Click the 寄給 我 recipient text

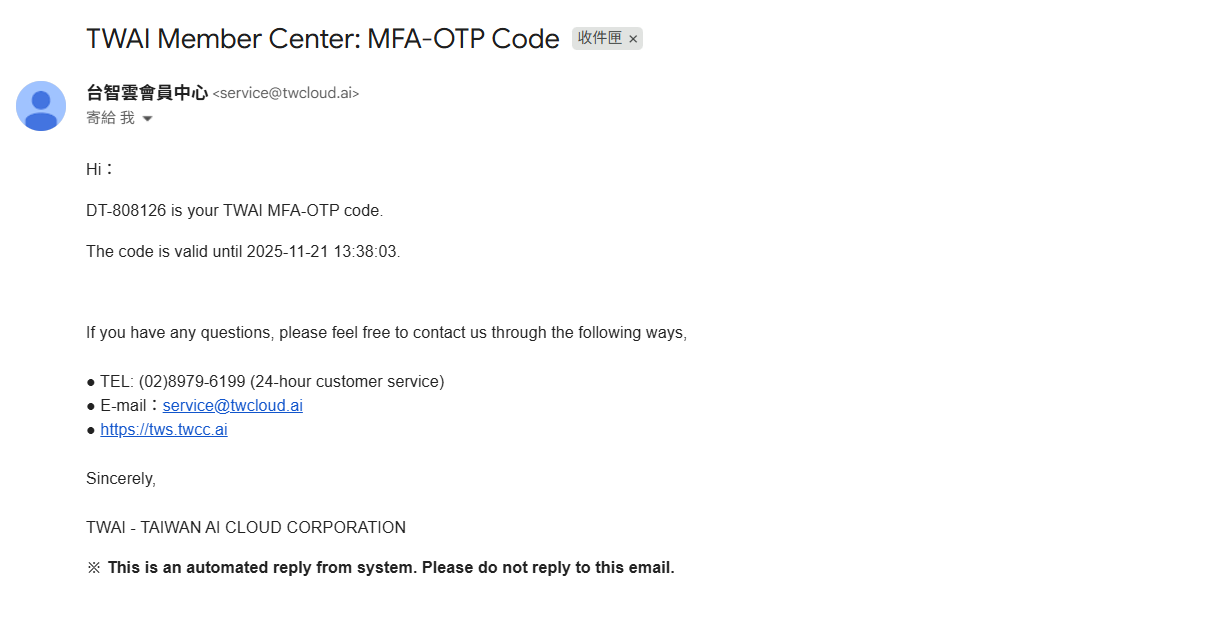110,118
